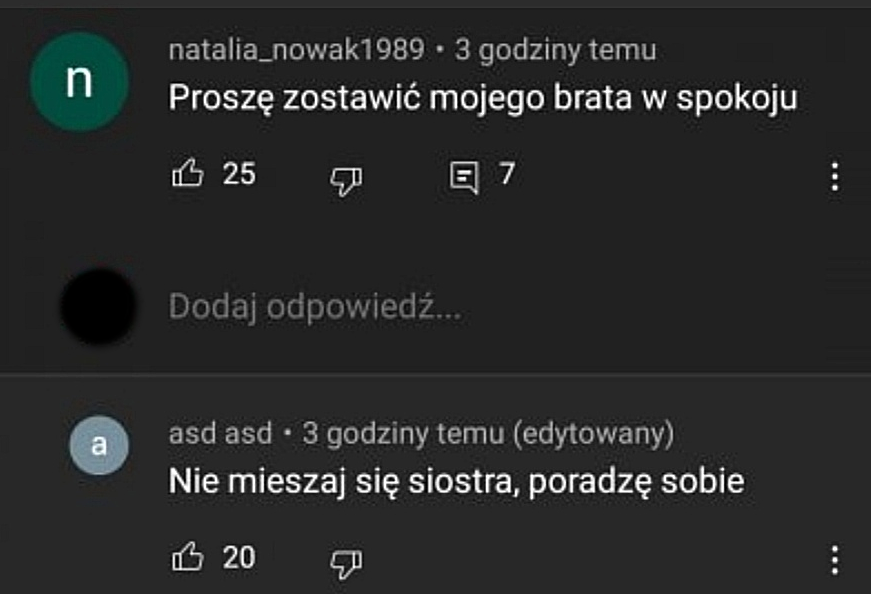Open the natalia_nowak1989 username link
871x594 pixels.
pyautogui.click(x=297, y=49)
